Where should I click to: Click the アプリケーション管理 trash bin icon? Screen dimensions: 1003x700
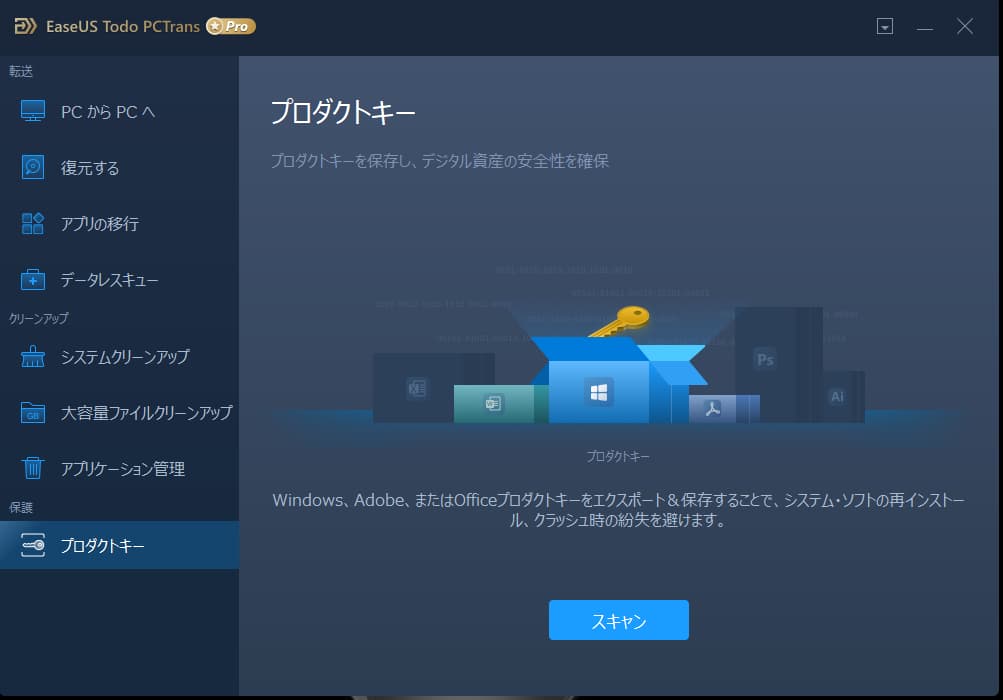click(x=33, y=468)
